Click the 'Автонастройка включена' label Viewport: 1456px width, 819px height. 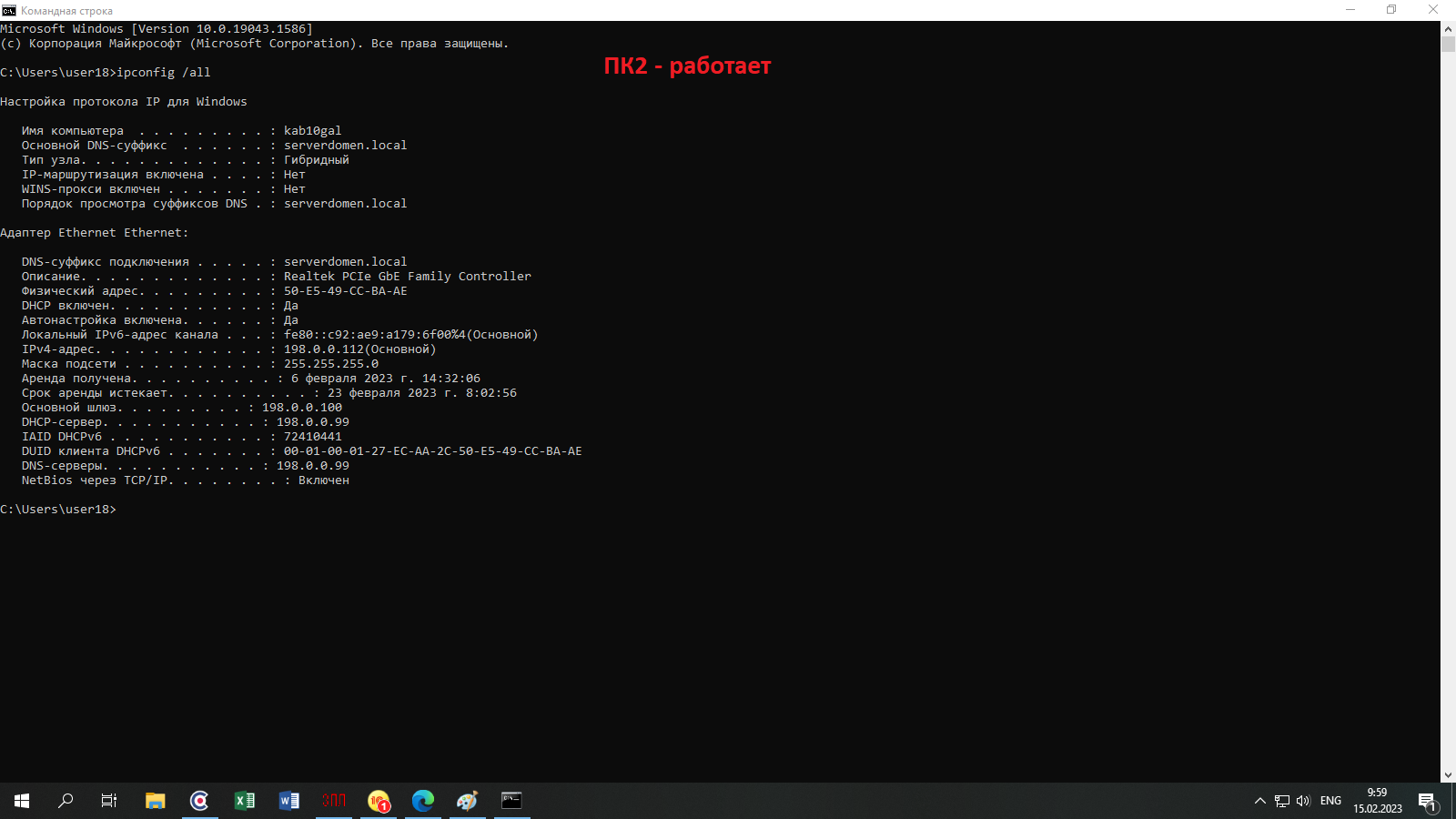[102, 320]
